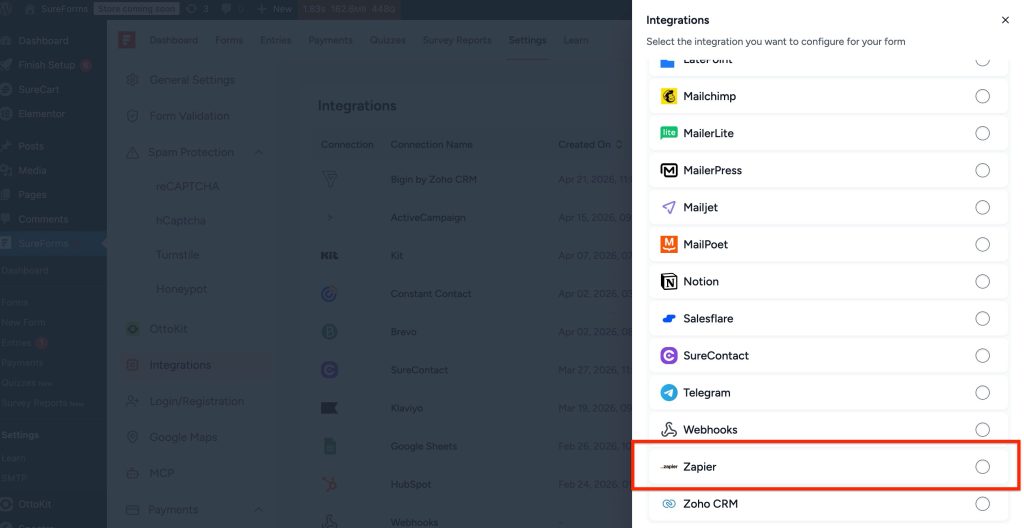This screenshot has width=1024, height=528.
Task: Click the MailerPress logo icon
Action: (669, 171)
